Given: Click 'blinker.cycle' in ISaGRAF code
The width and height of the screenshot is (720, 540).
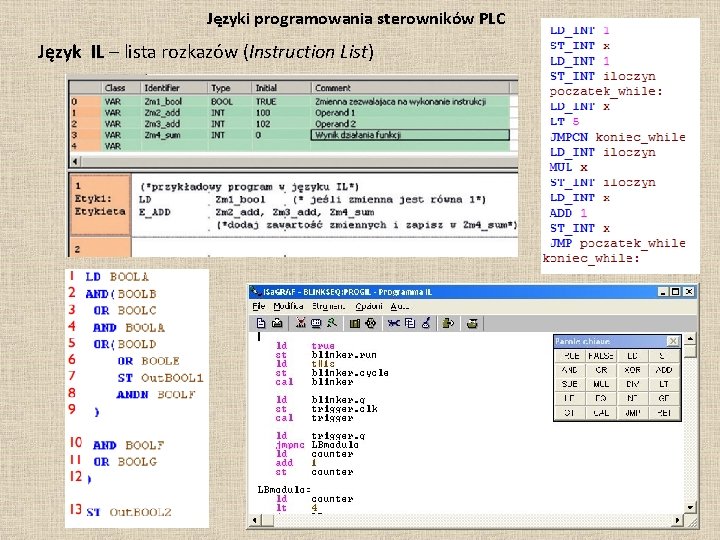Looking at the screenshot, I should tap(350, 372).
